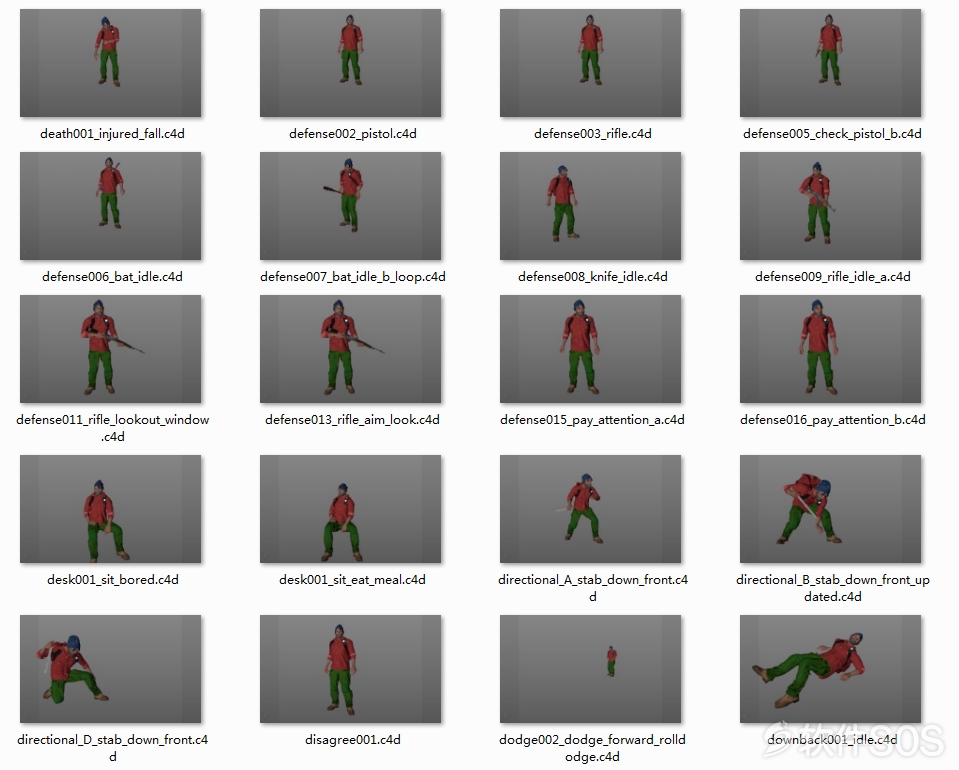
Task: Click the file name defense005_check_pistol_b.c4d
Action: click(832, 134)
